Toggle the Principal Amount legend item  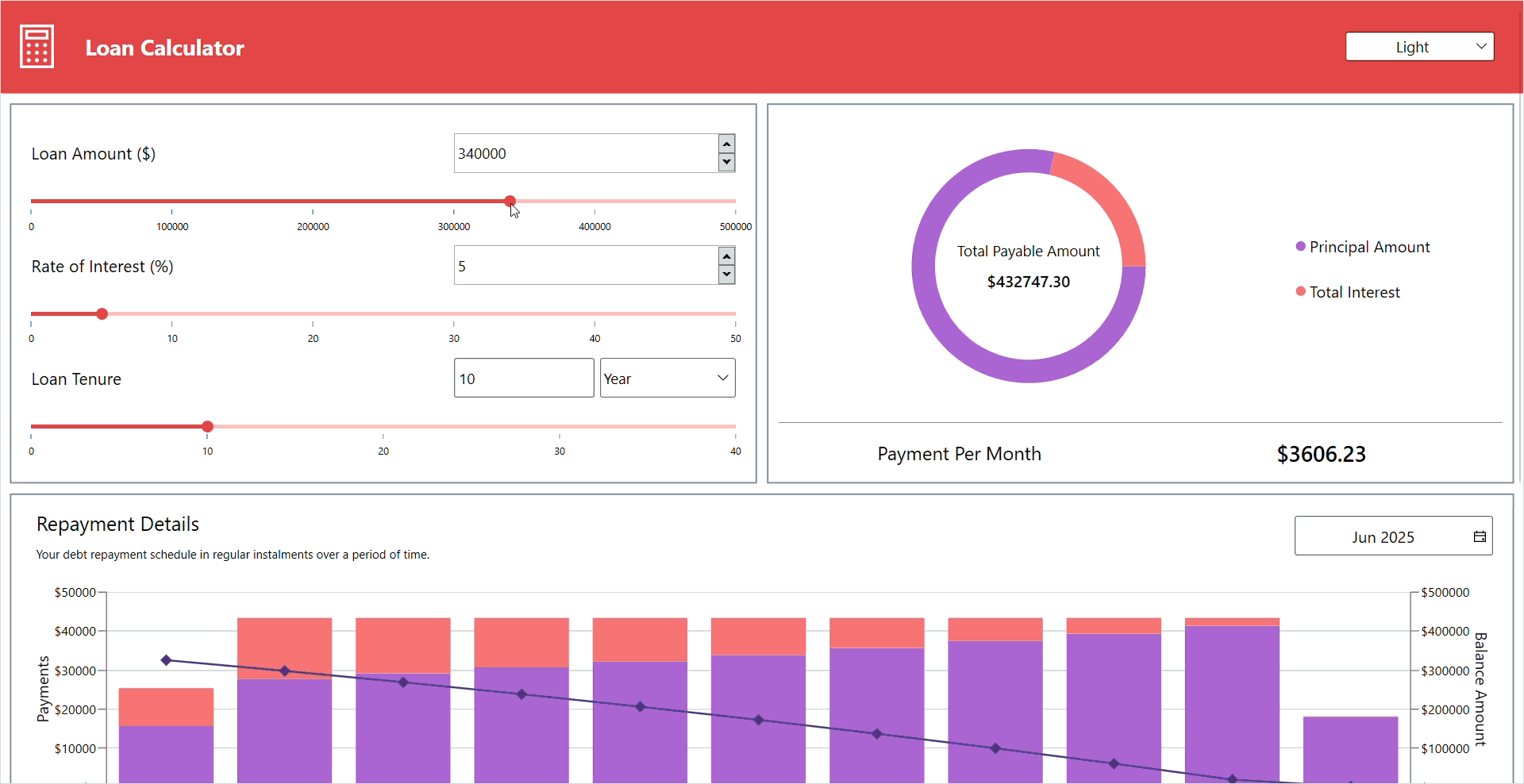1369,247
